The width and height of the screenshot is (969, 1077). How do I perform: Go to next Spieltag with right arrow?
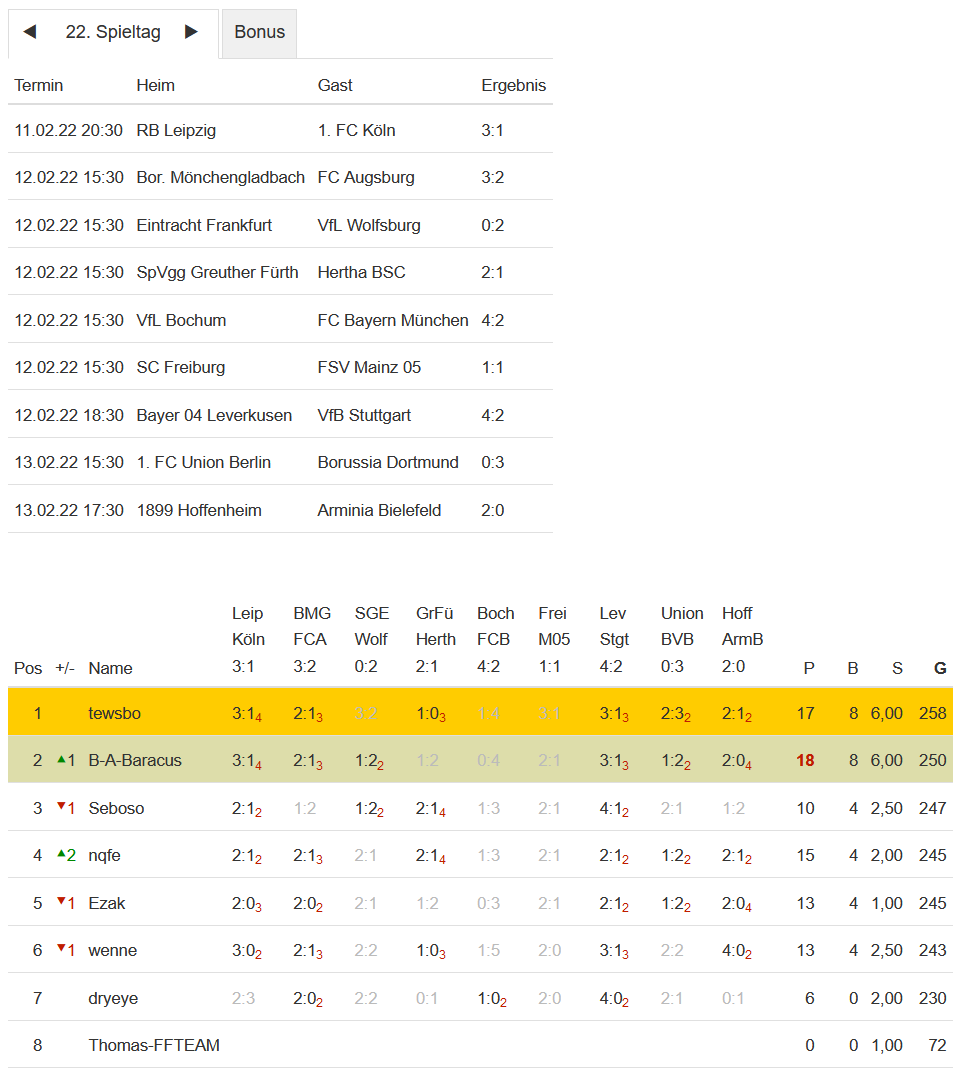tap(191, 32)
